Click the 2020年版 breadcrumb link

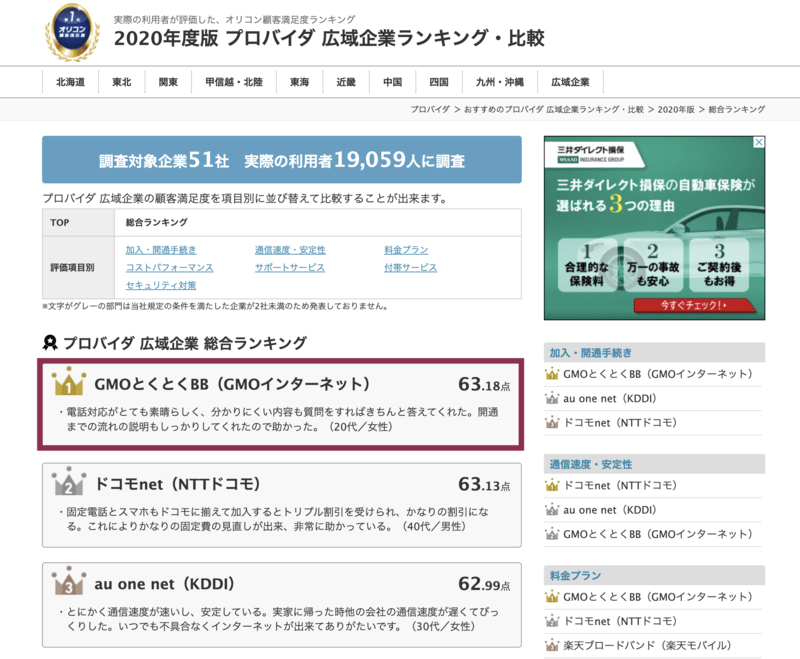[x=677, y=112]
